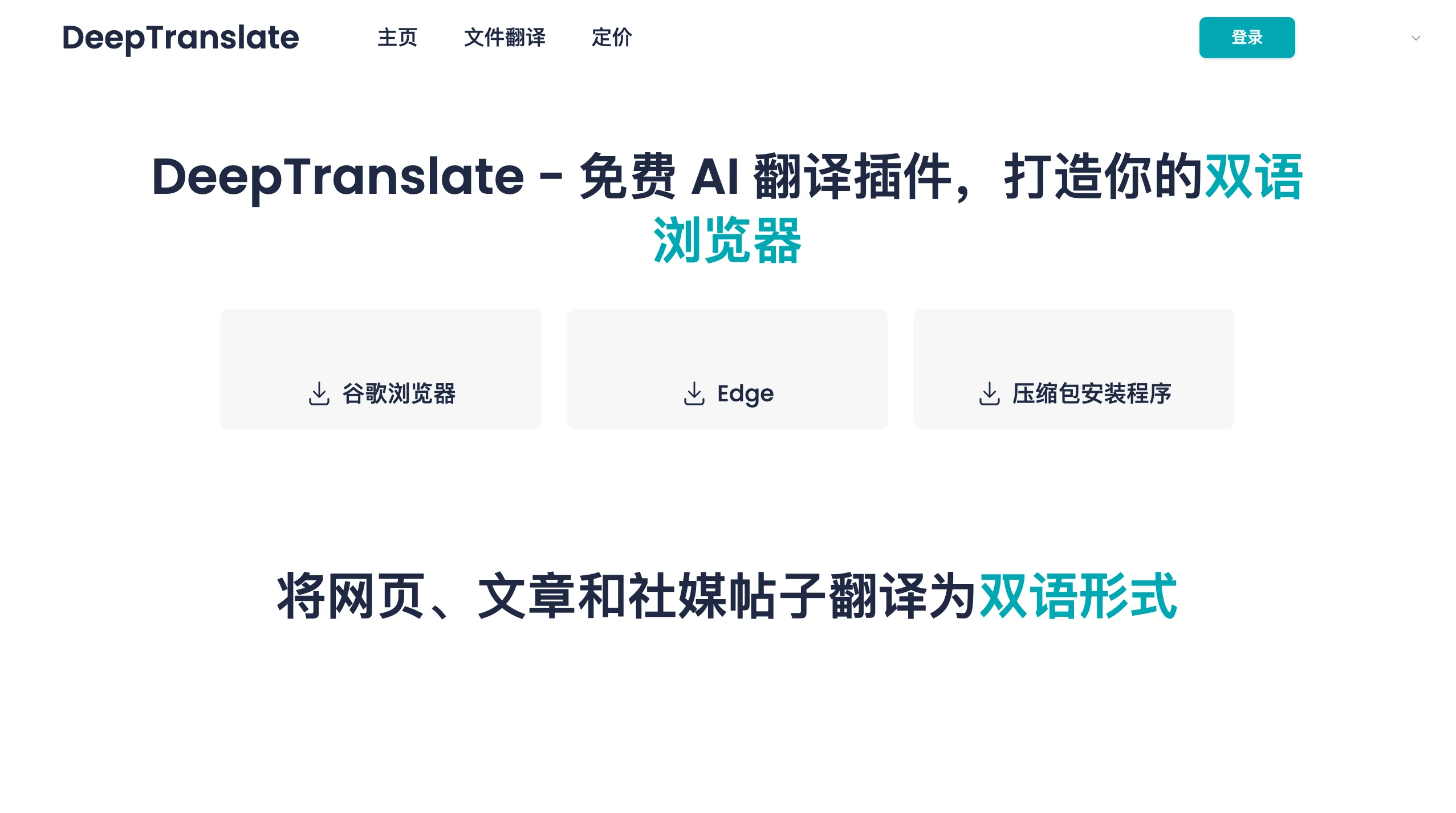Screen dimensions: 1456x813
Task: Click the Edge download card
Action: 727,368
